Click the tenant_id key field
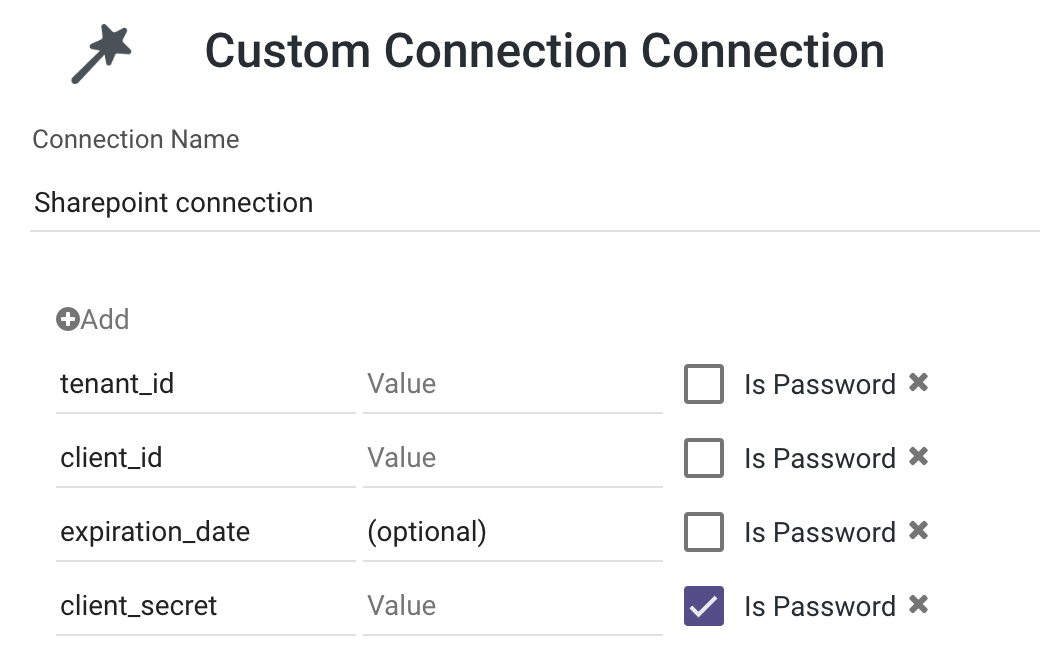Screen dimensions: 1040x666 point(206,385)
